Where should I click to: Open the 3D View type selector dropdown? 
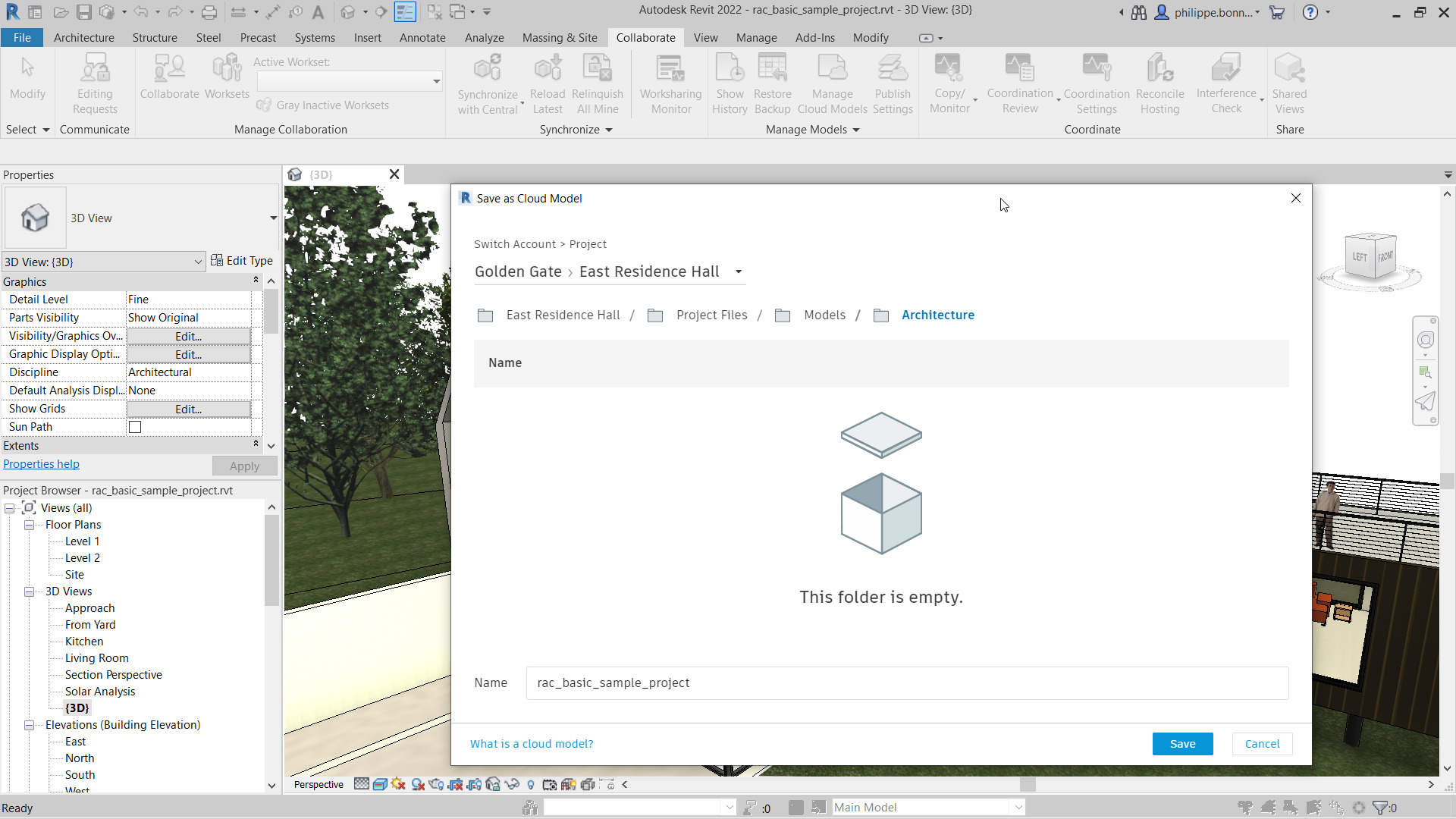point(273,218)
